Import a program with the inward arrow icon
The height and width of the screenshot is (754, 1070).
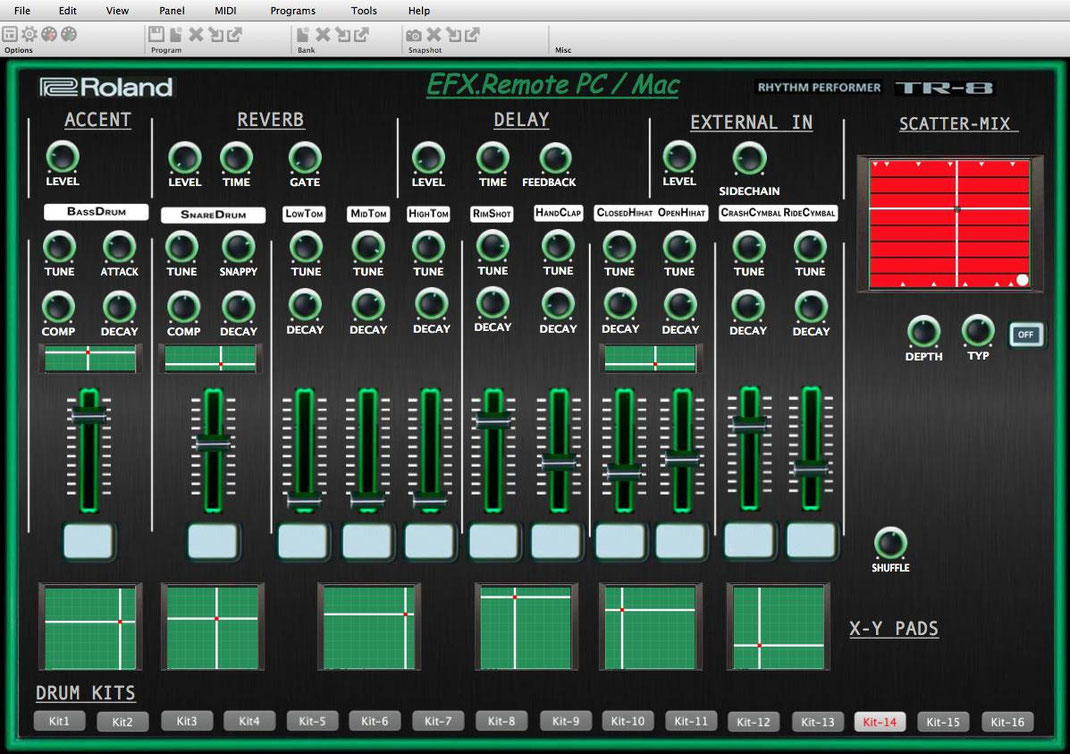[x=216, y=34]
